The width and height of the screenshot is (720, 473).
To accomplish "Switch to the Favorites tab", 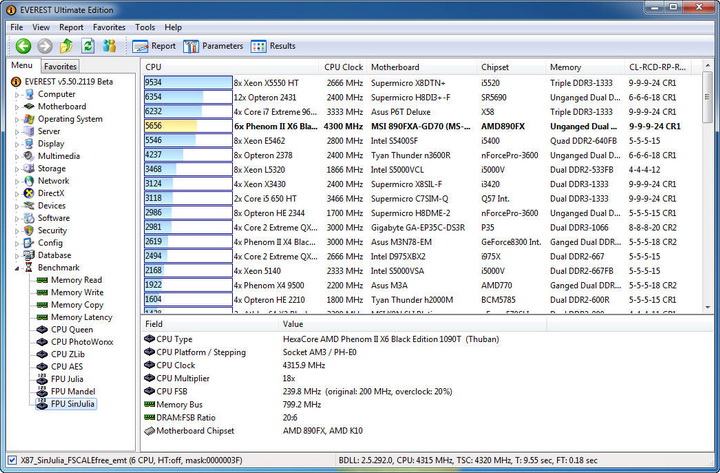I will pyautogui.click(x=60, y=66).
